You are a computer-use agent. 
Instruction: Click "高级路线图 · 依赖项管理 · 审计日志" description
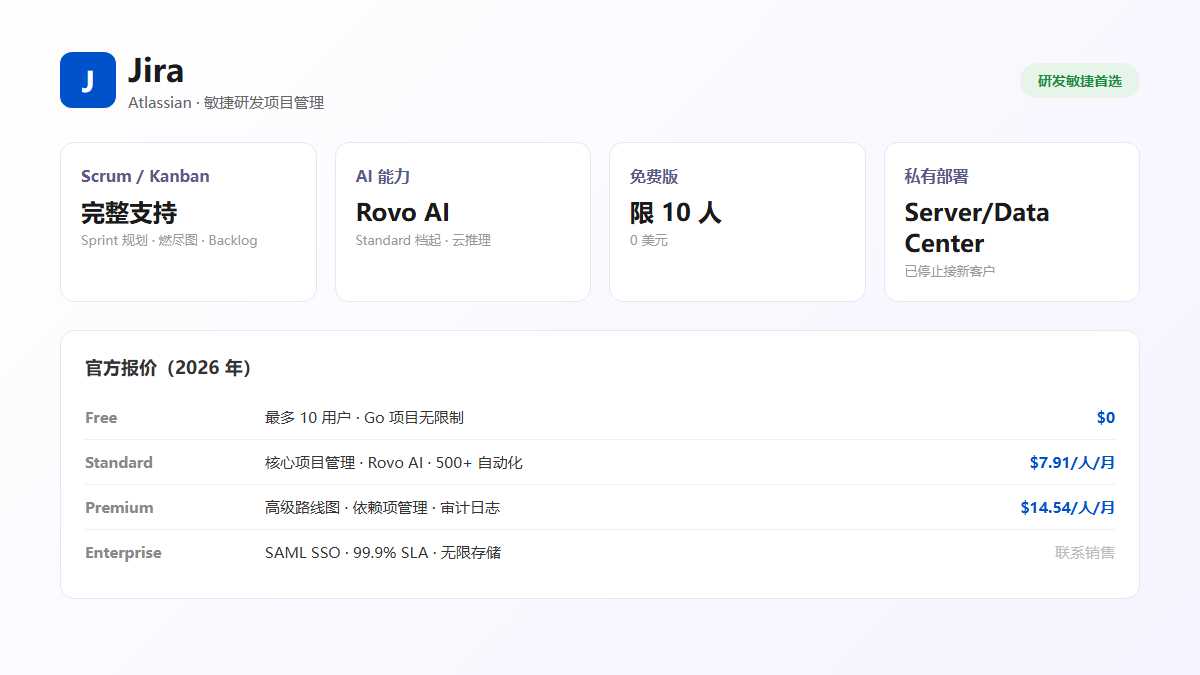pyautogui.click(x=382, y=508)
